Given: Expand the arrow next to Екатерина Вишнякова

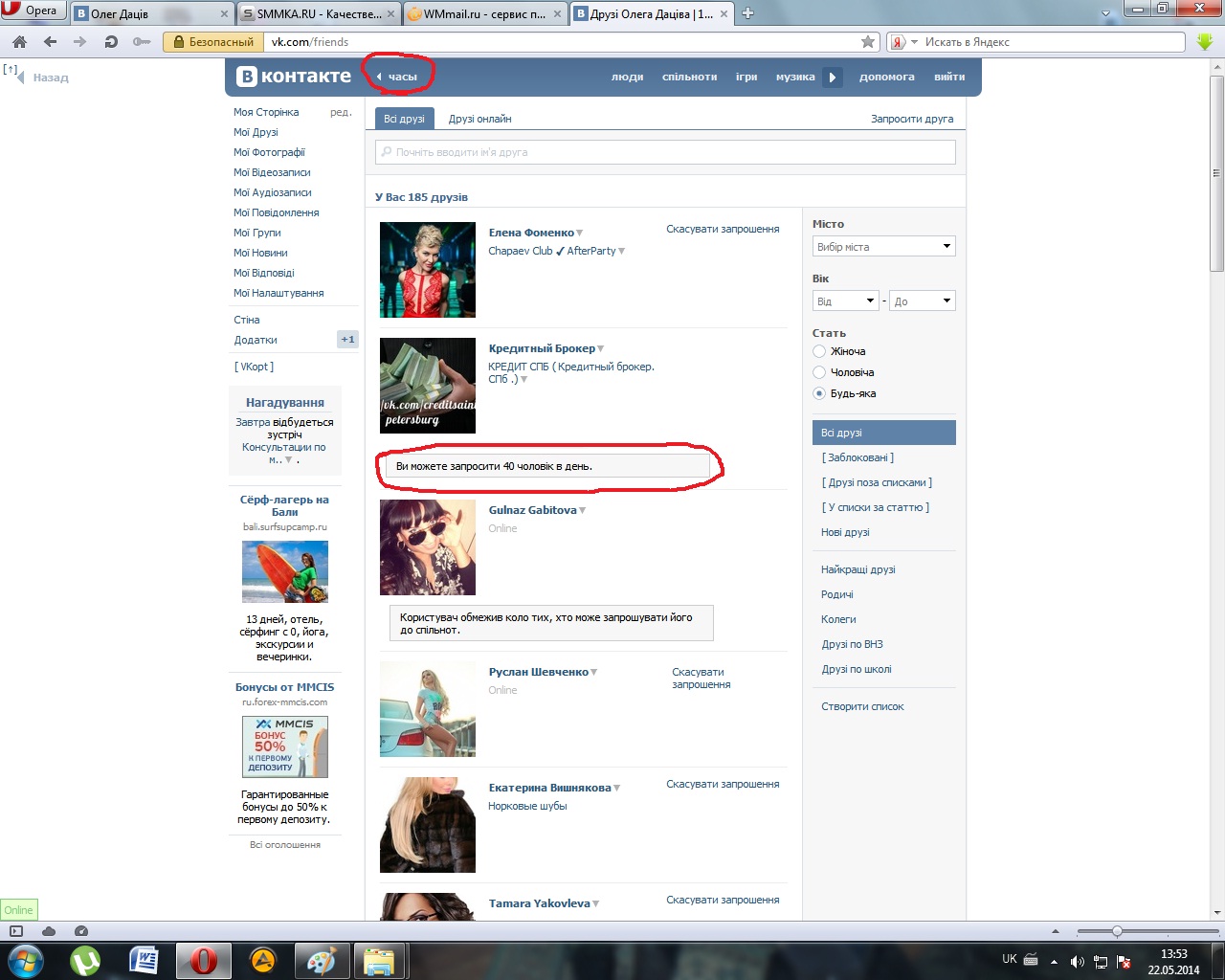Looking at the screenshot, I should [x=617, y=789].
